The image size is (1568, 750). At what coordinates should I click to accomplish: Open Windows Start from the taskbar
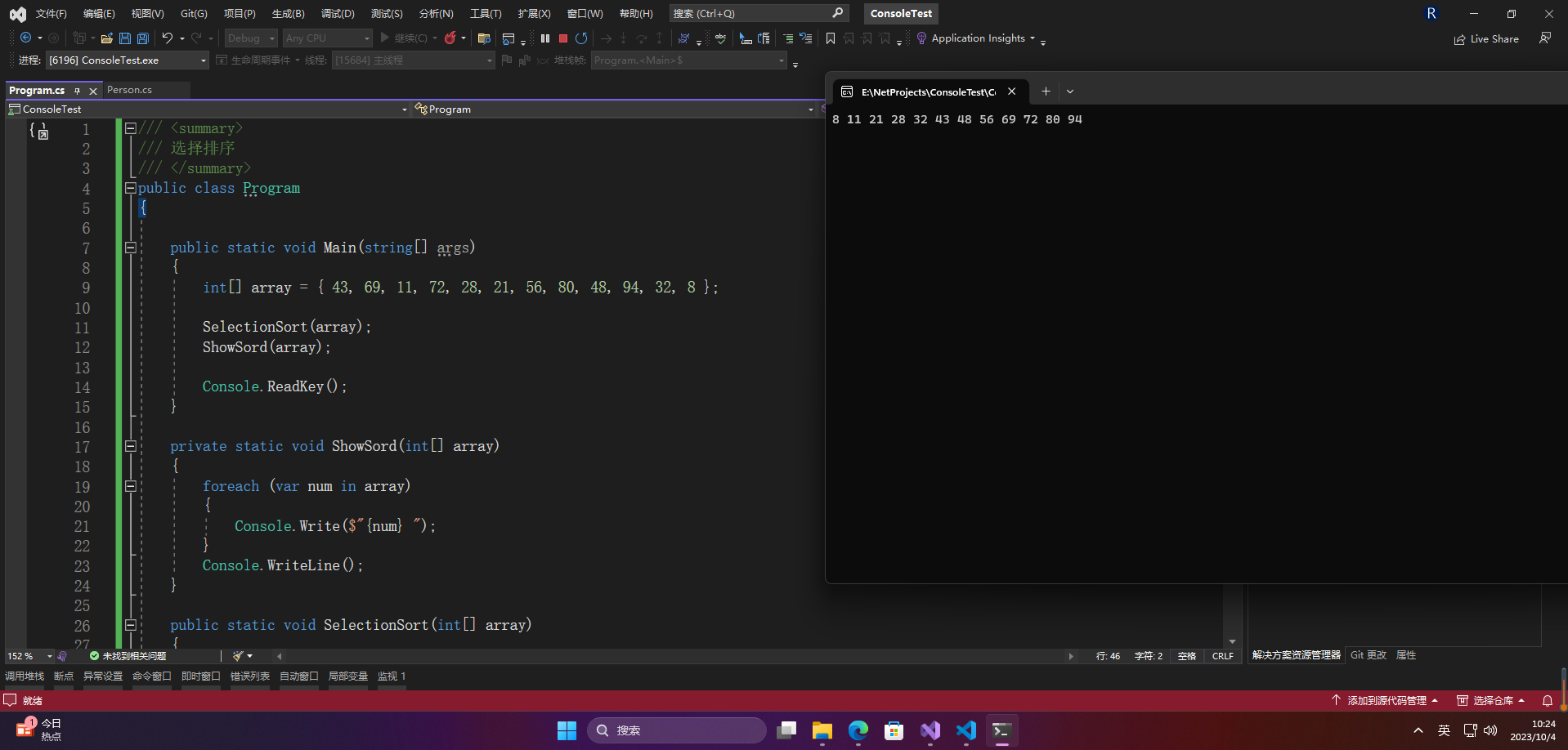coord(567,730)
